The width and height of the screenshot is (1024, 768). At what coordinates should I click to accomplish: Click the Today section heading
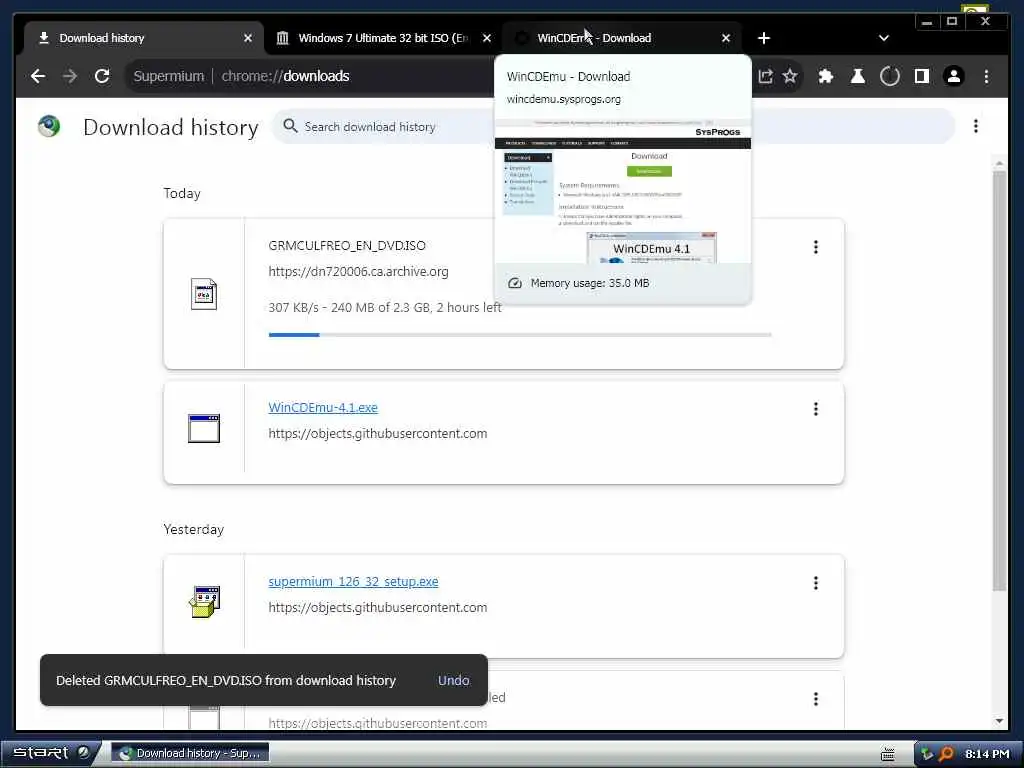tap(182, 193)
